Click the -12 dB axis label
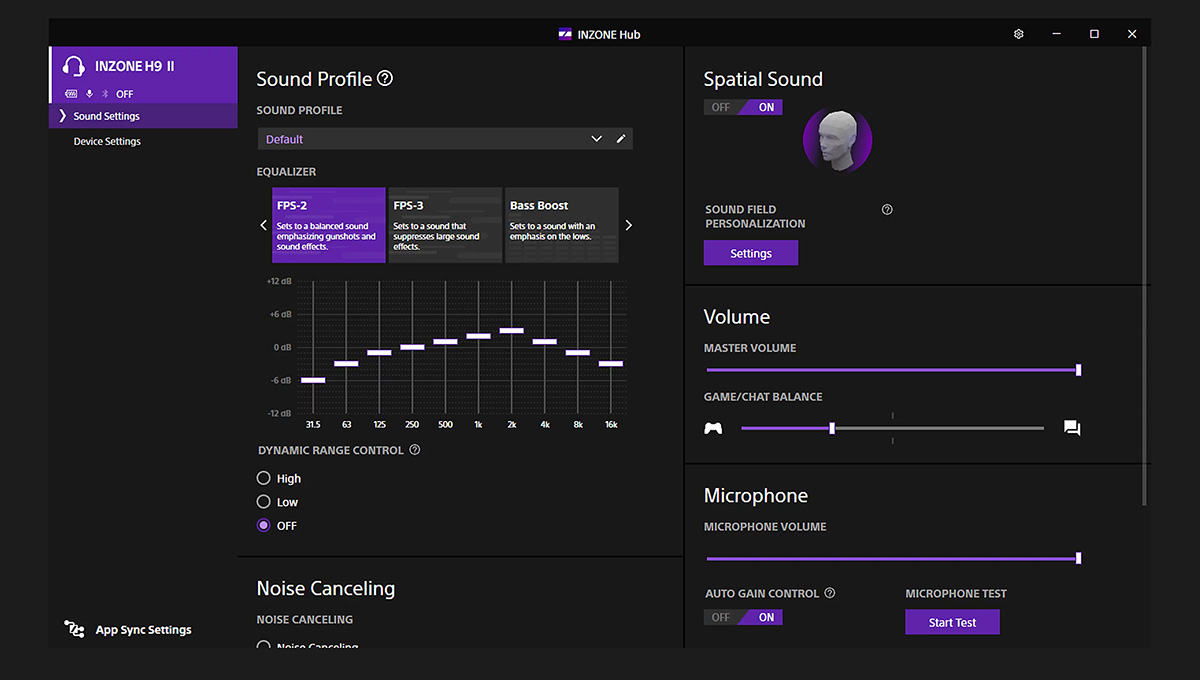1200x680 pixels. click(x=279, y=413)
